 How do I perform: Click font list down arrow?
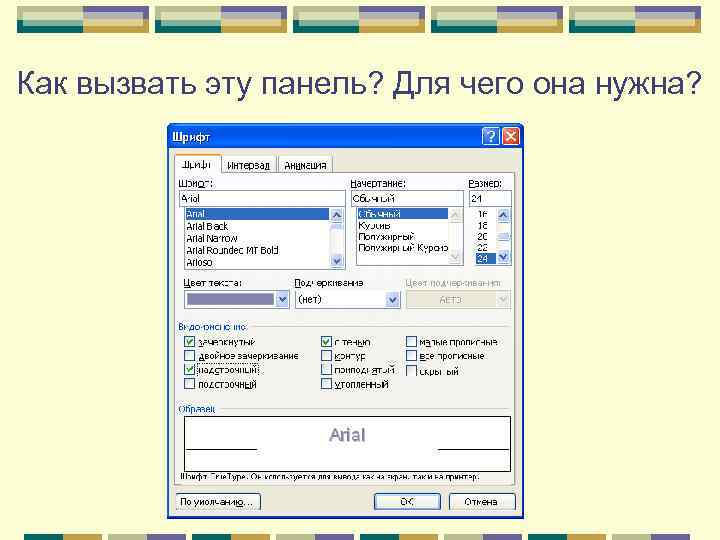click(x=337, y=261)
